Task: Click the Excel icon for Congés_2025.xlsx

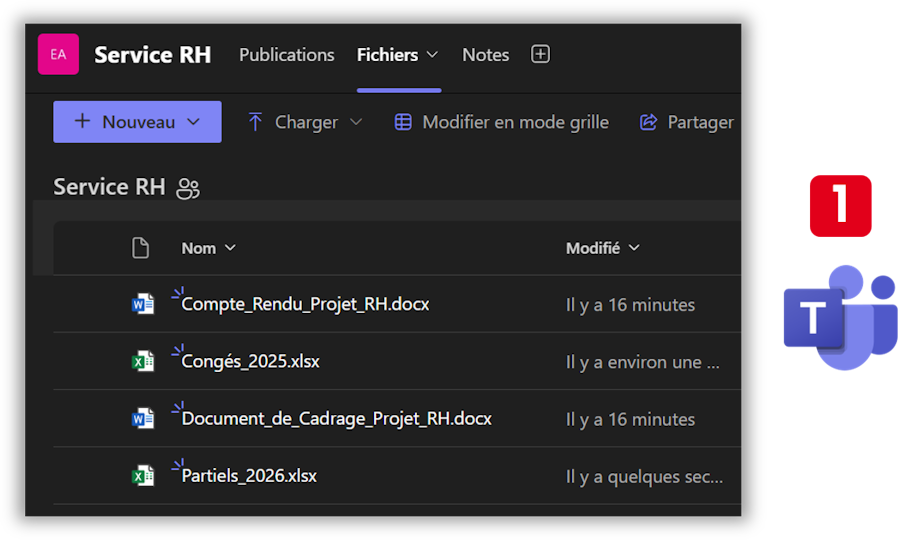Action: [x=143, y=361]
